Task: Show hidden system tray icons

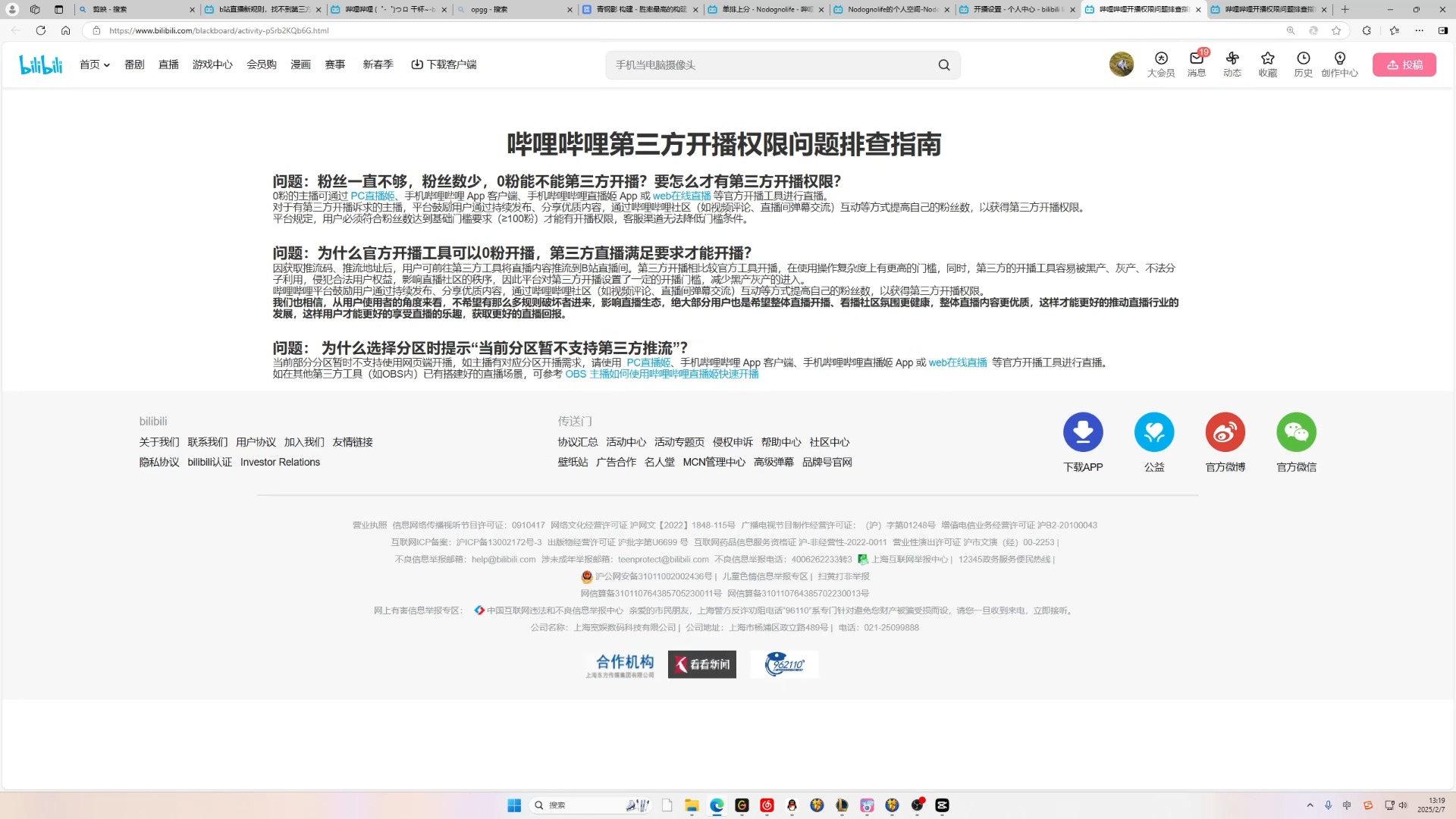Action: tap(1310, 805)
